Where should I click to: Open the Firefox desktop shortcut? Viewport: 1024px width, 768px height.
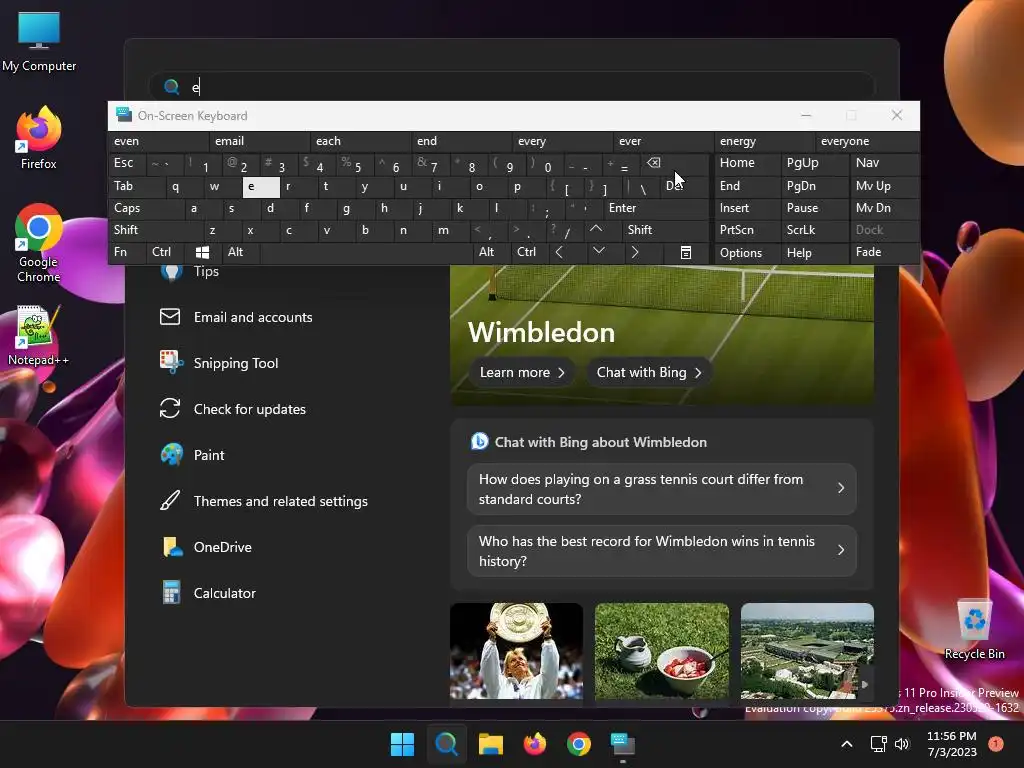(x=39, y=138)
